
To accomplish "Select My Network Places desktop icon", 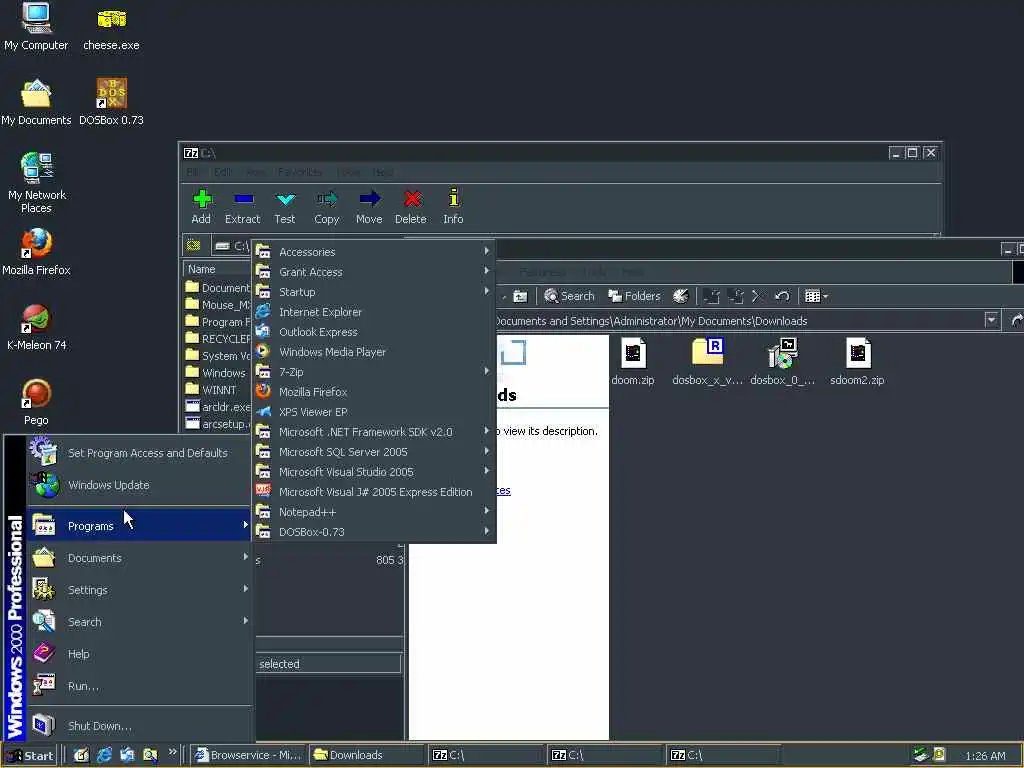I will coord(36,183).
